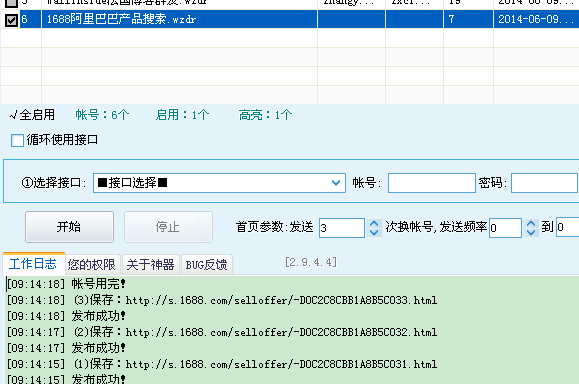The image size is (579, 384).
Task: Click the log URL ending B5C031.html
Action: tap(281, 364)
